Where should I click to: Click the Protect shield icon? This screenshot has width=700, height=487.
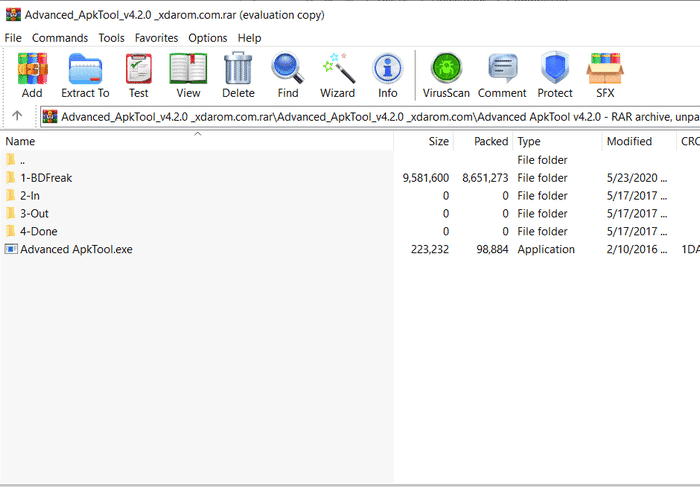pyautogui.click(x=555, y=67)
